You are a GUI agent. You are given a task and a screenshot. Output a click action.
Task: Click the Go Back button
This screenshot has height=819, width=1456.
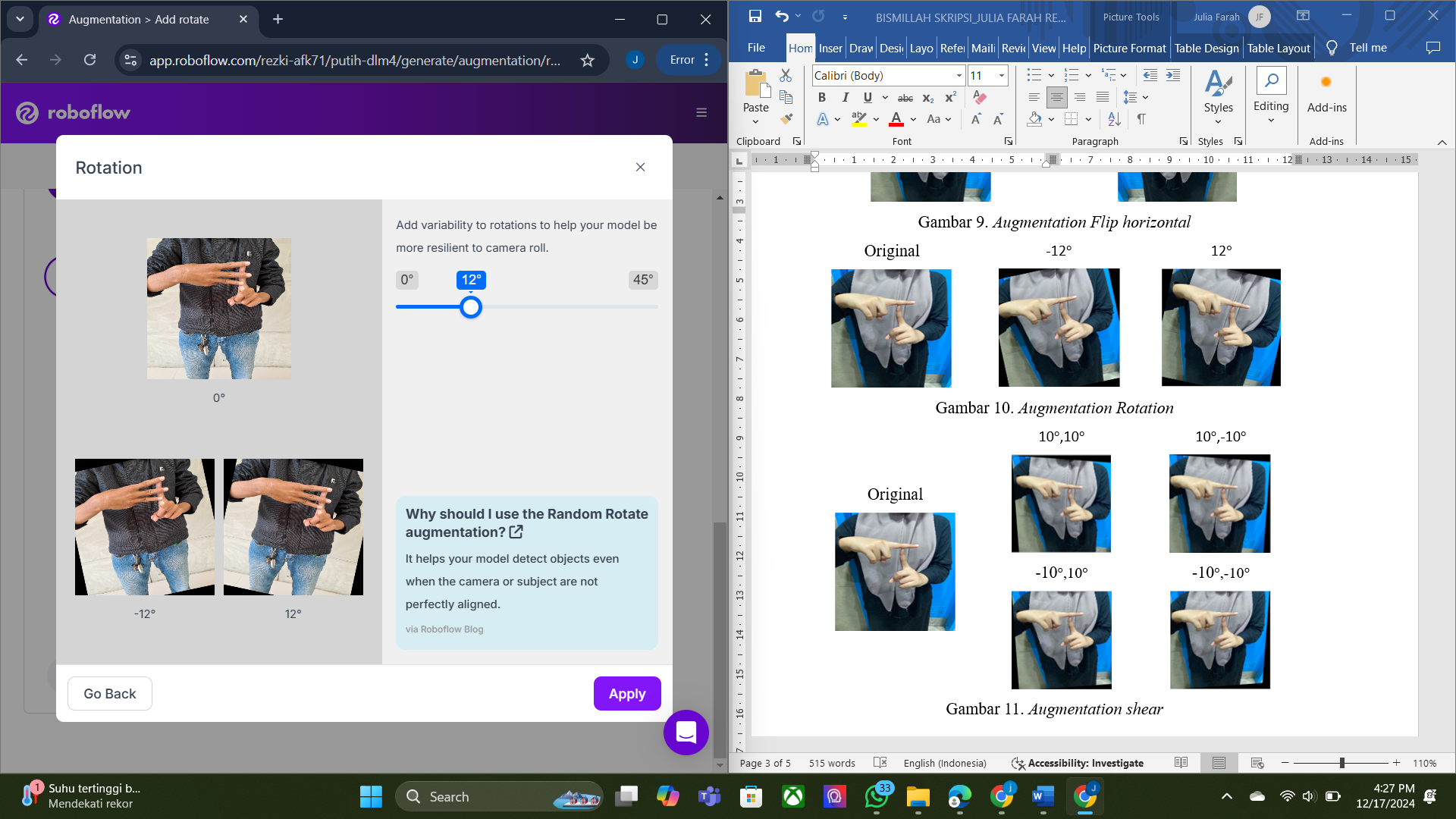(110, 693)
